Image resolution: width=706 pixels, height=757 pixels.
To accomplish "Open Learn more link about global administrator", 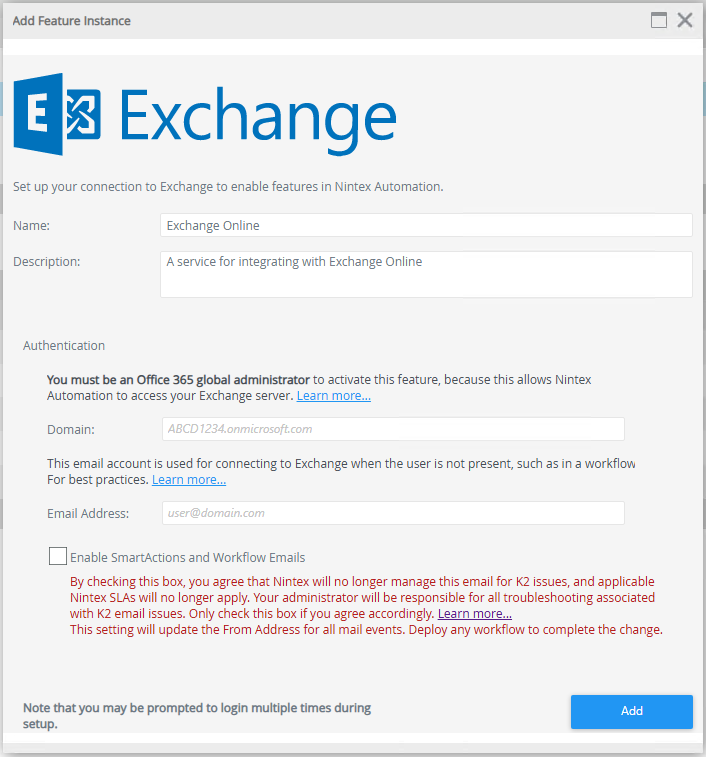I will 334,396.
